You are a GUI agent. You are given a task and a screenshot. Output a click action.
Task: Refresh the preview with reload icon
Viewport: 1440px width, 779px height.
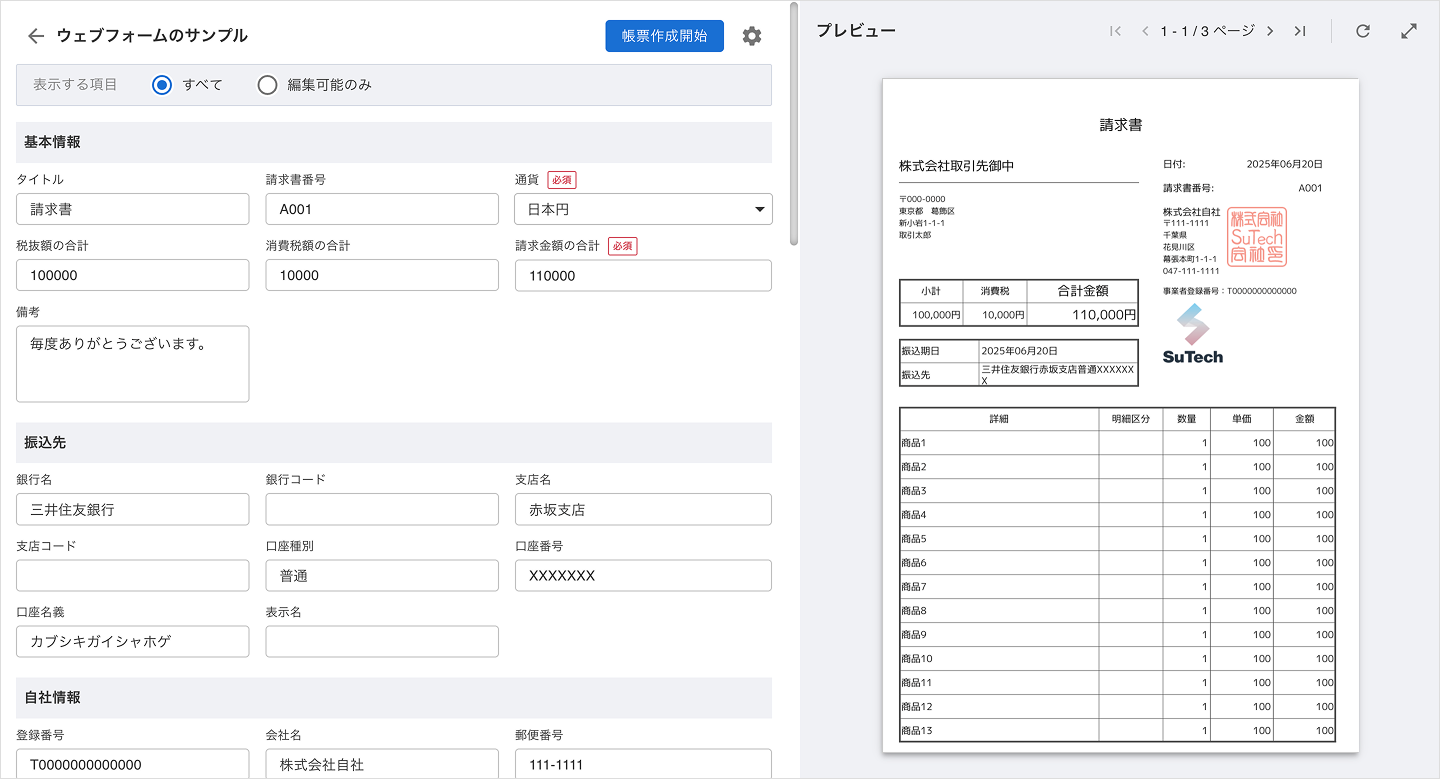pyautogui.click(x=1362, y=31)
